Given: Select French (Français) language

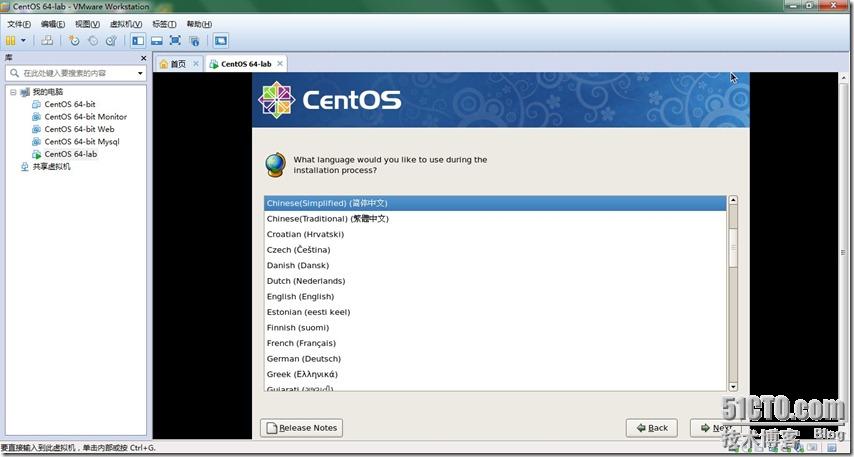Looking at the screenshot, I should click(x=495, y=343).
